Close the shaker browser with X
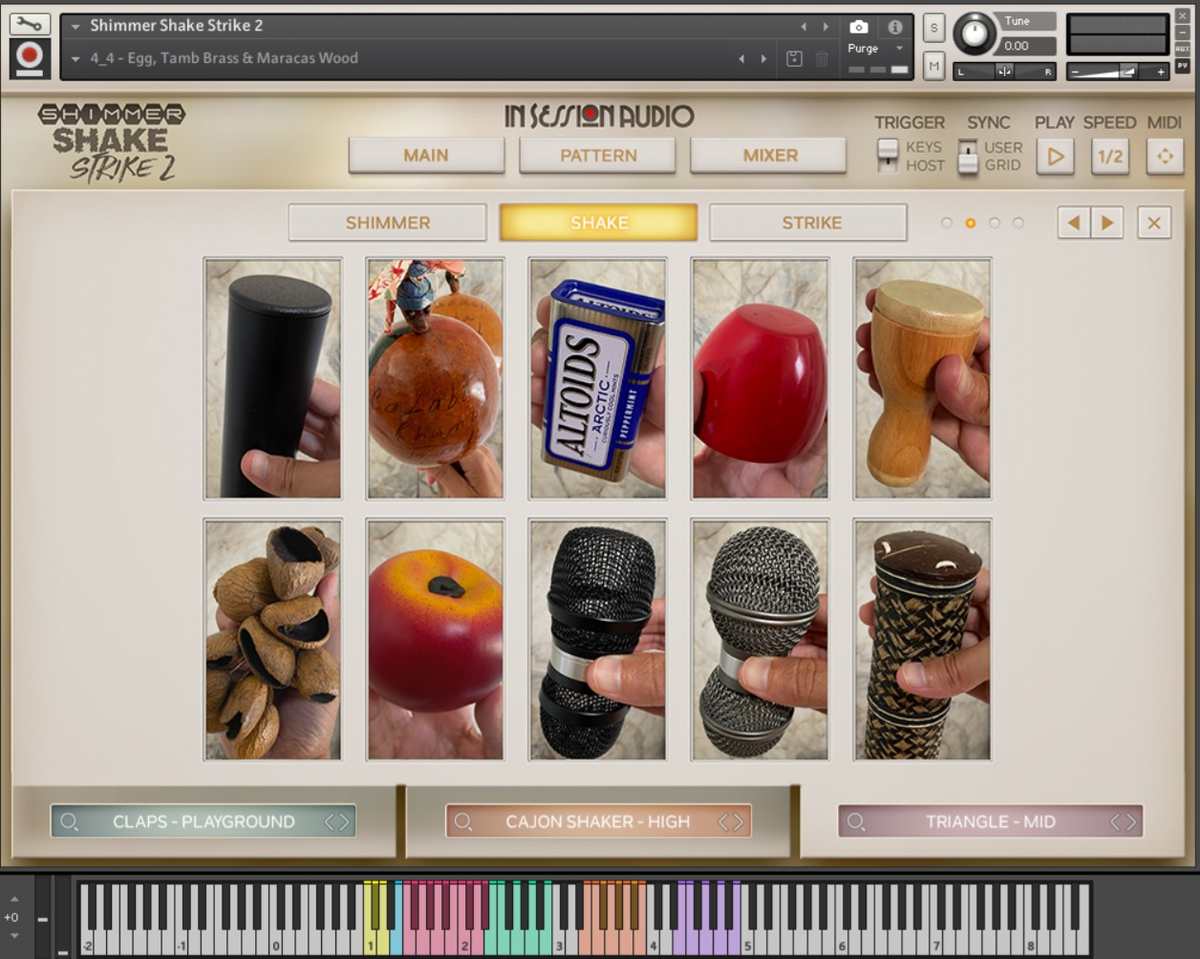 click(1154, 223)
